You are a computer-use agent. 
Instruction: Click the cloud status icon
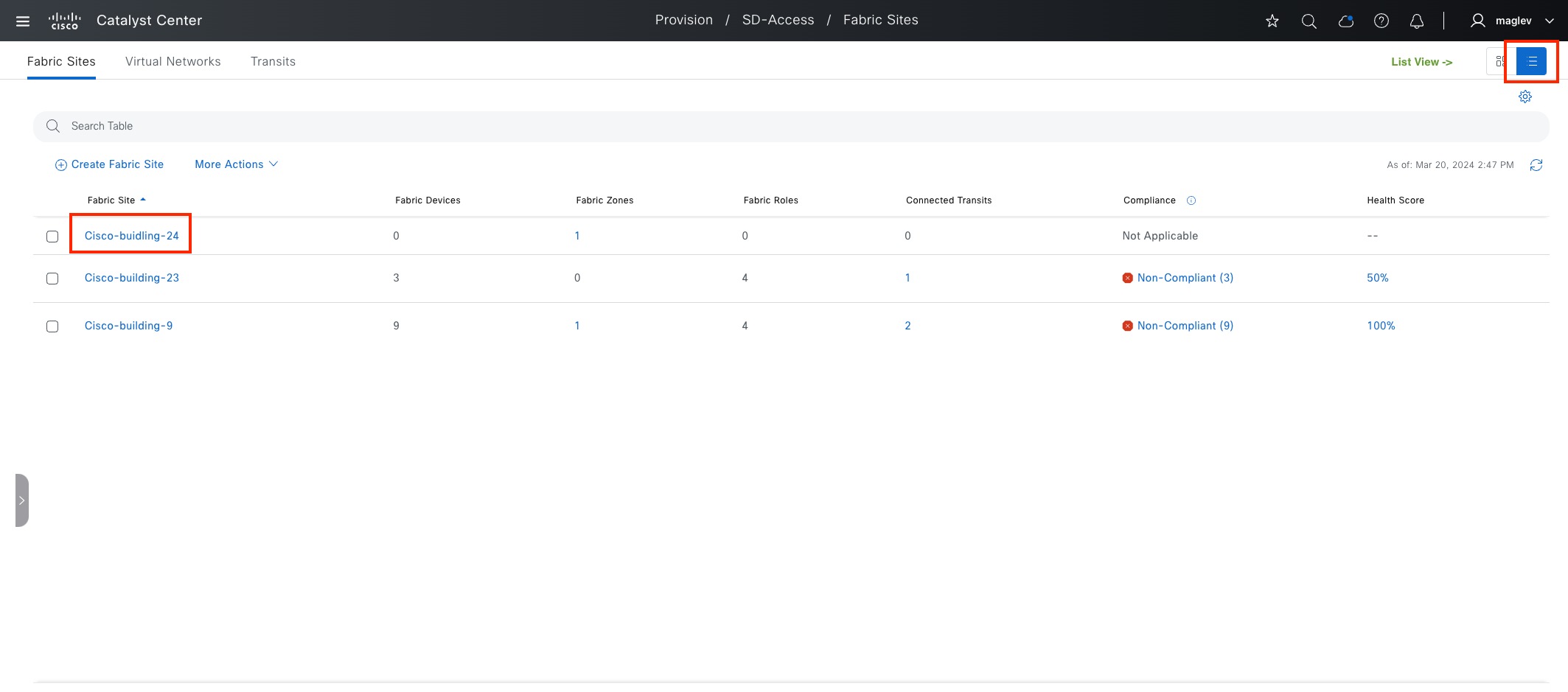(1345, 21)
